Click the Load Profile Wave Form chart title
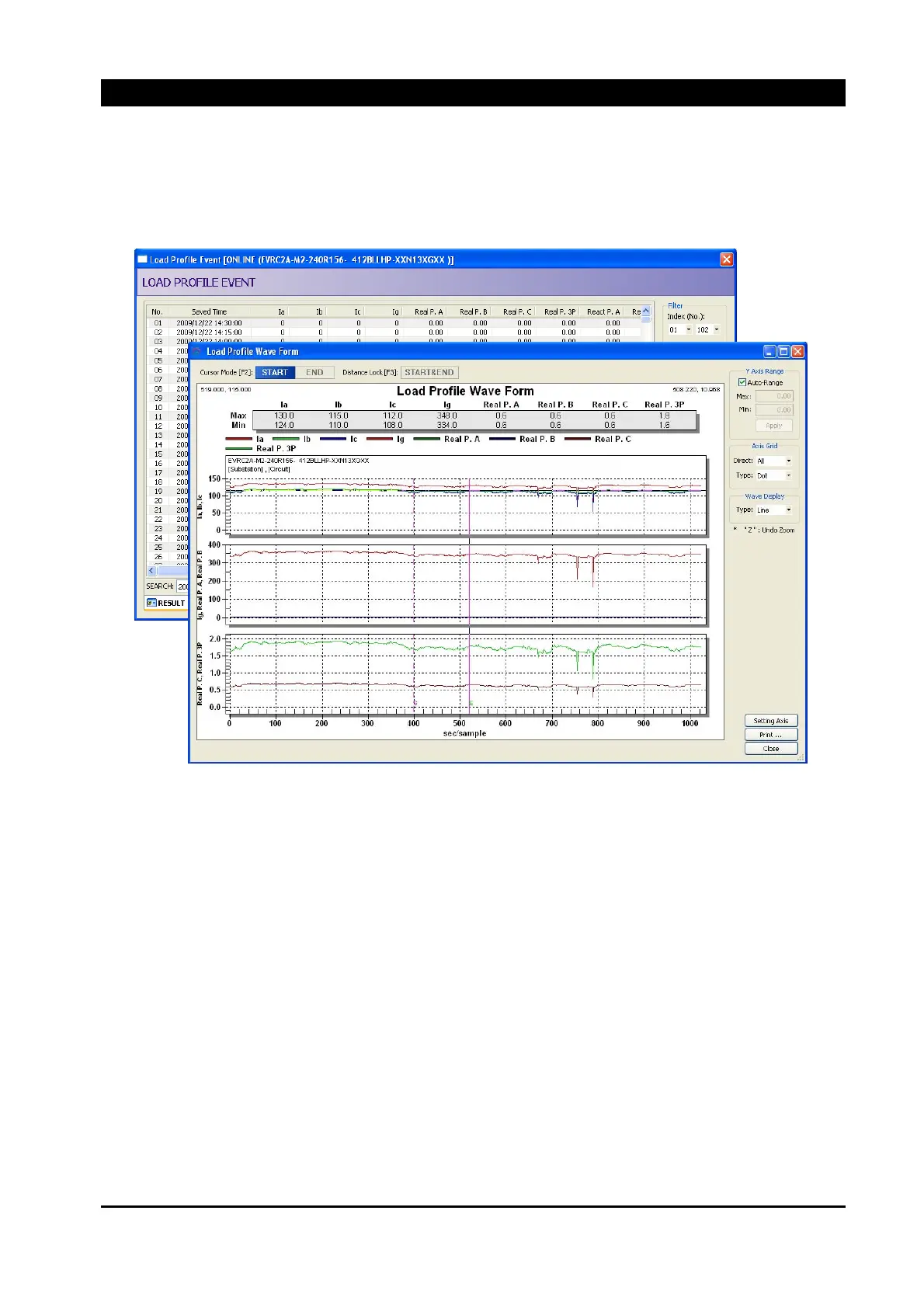 (x=465, y=391)
